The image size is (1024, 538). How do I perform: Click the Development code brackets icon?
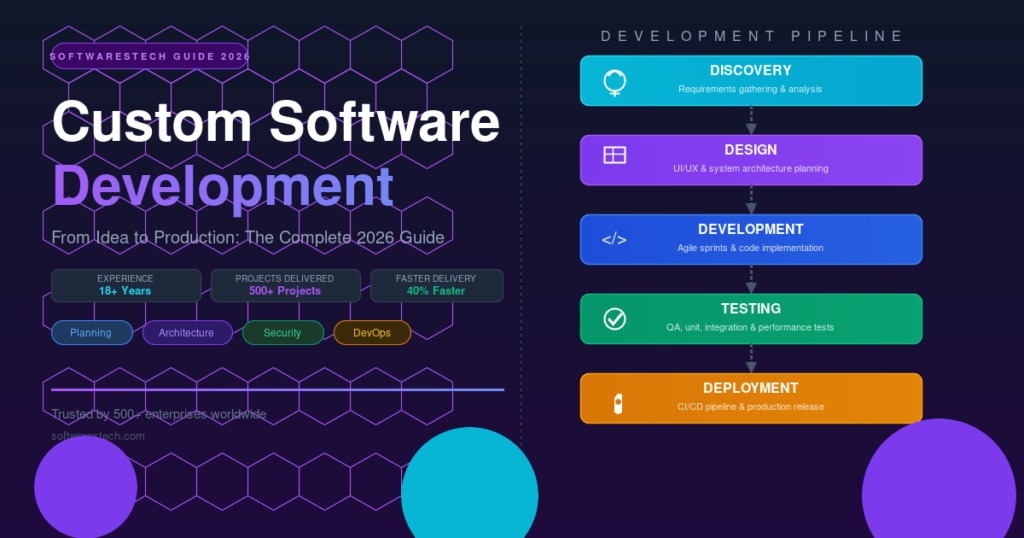tap(614, 240)
